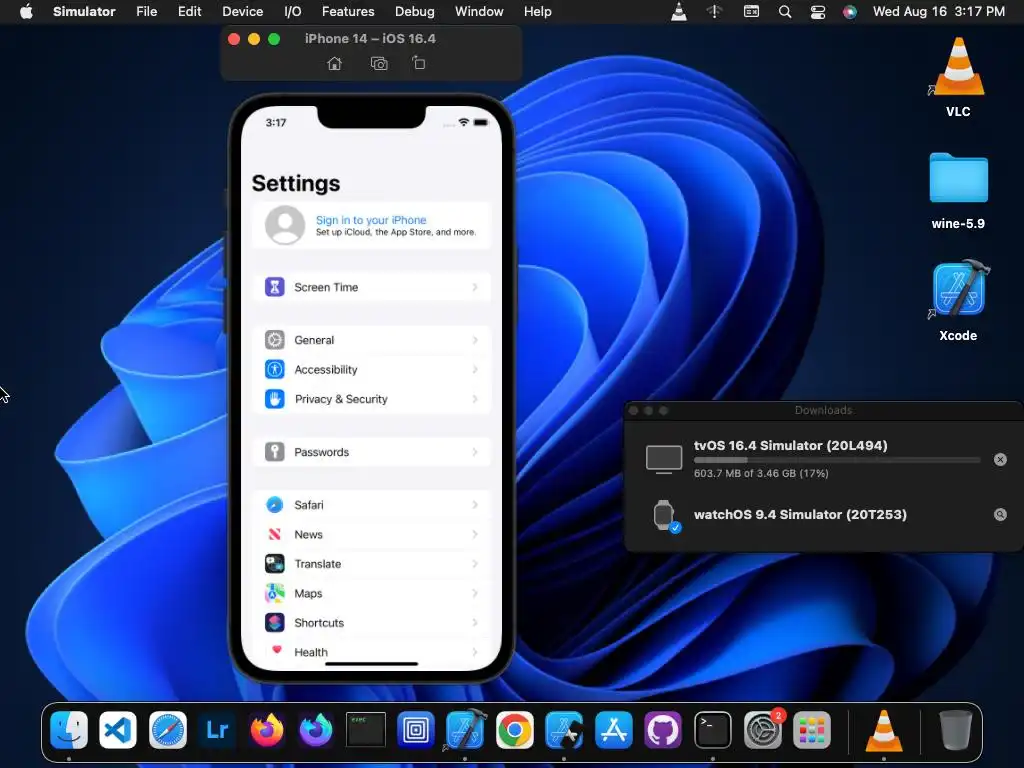Open Terminal from the Dock
This screenshot has height=768, width=1024.
(712, 729)
